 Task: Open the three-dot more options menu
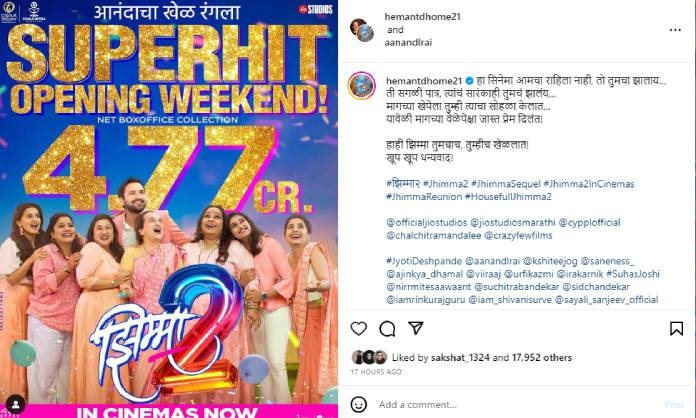click(675, 30)
